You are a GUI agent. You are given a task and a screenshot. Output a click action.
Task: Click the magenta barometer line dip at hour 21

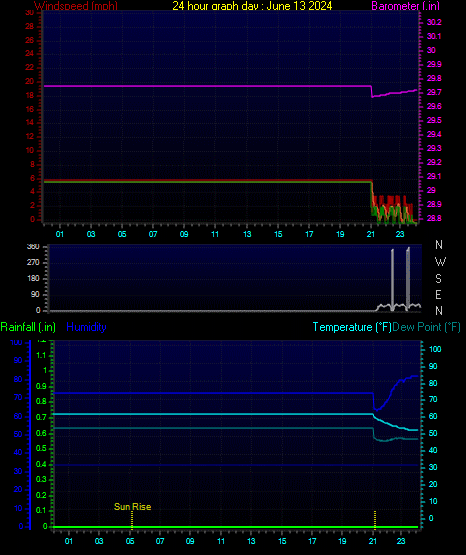tap(372, 92)
